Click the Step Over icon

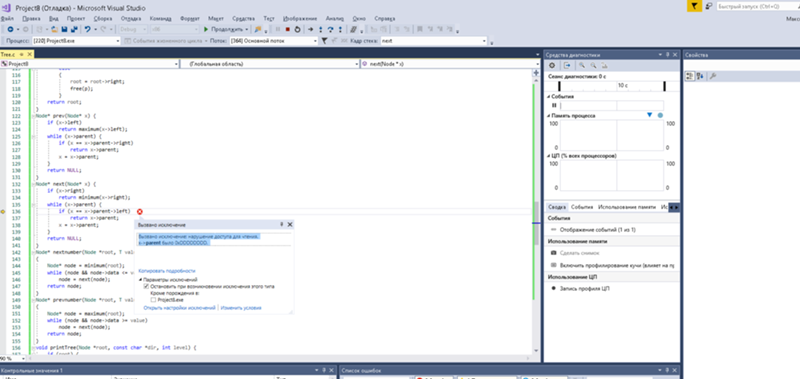[x=330, y=30]
